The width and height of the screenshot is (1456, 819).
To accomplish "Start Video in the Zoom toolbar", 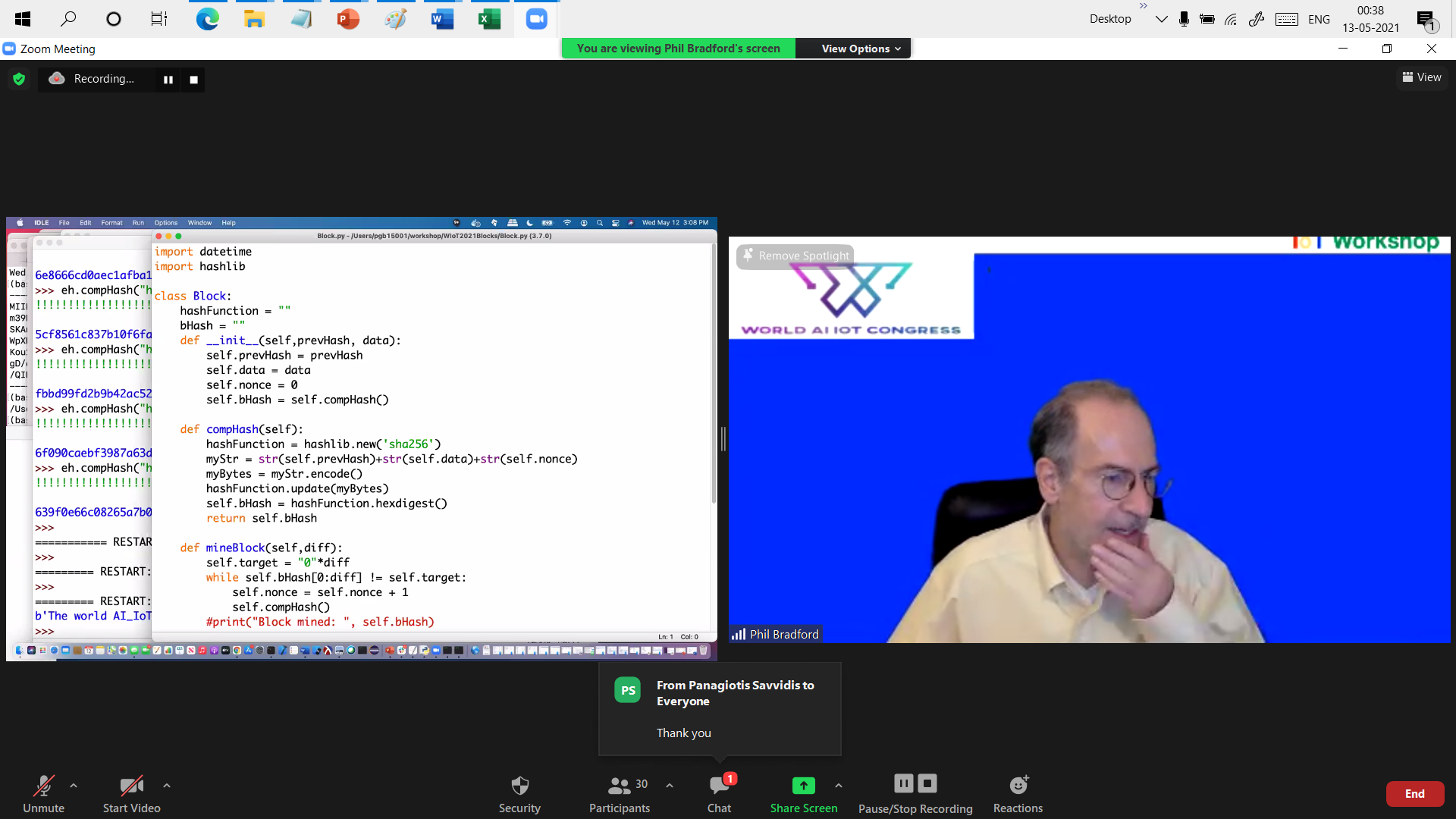I will [131, 793].
